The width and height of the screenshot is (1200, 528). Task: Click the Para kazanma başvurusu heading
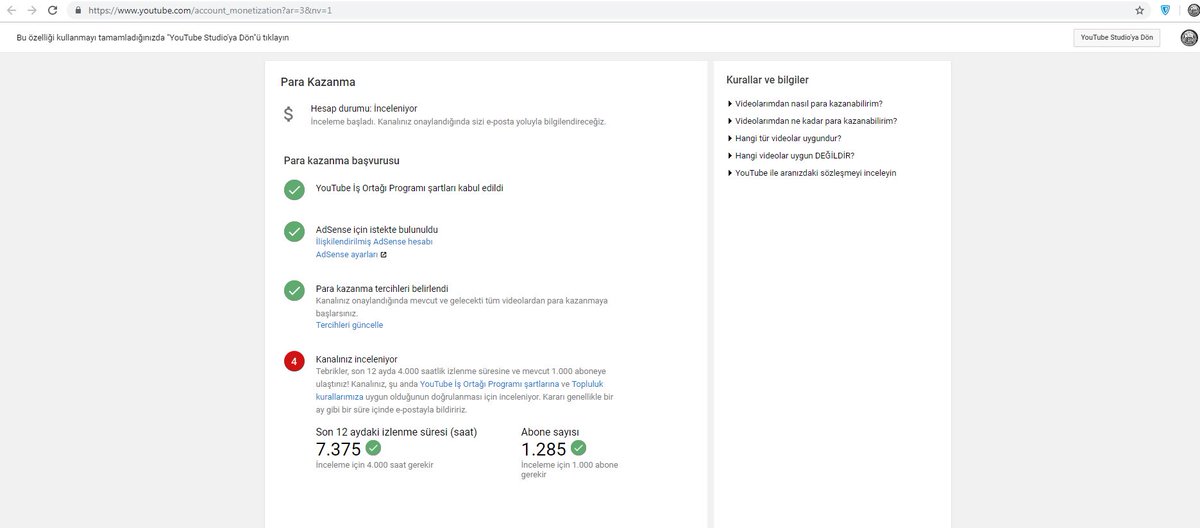point(343,160)
